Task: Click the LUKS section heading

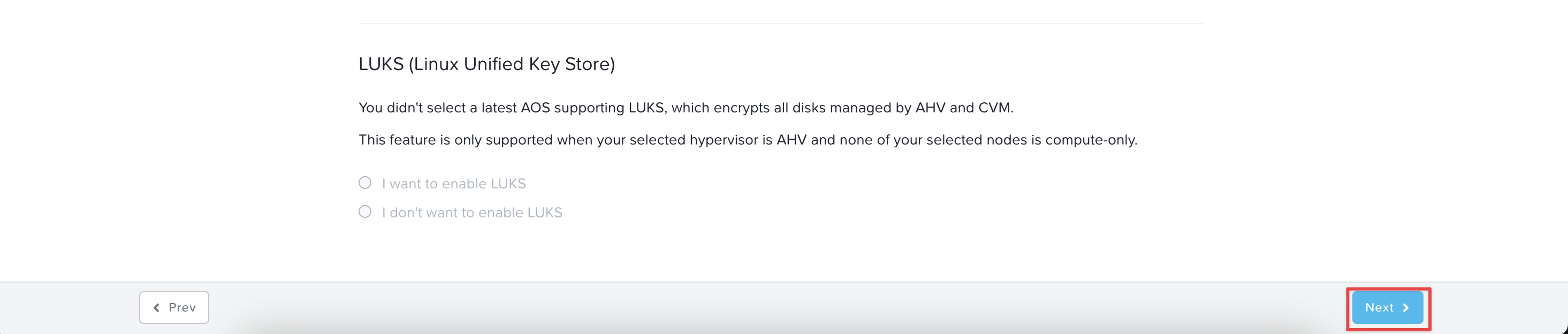Action: 486,64
